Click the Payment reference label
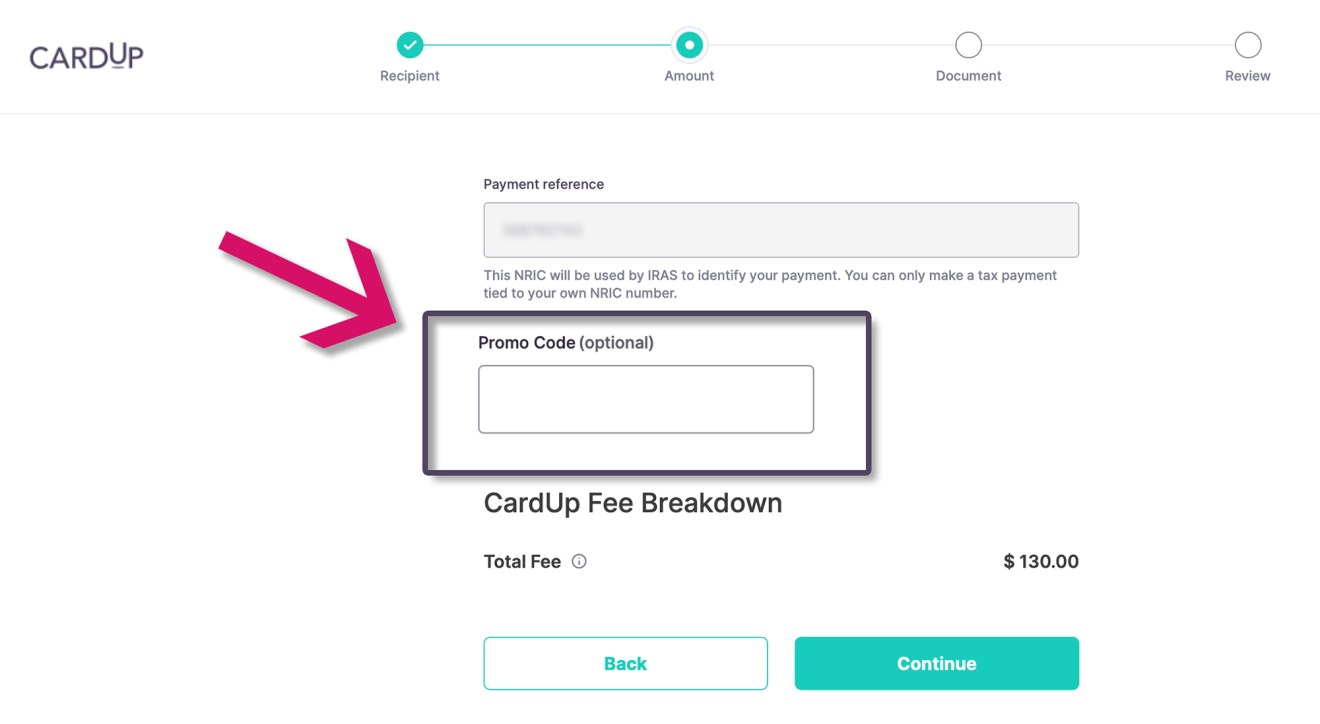1320x724 pixels. 544,185
